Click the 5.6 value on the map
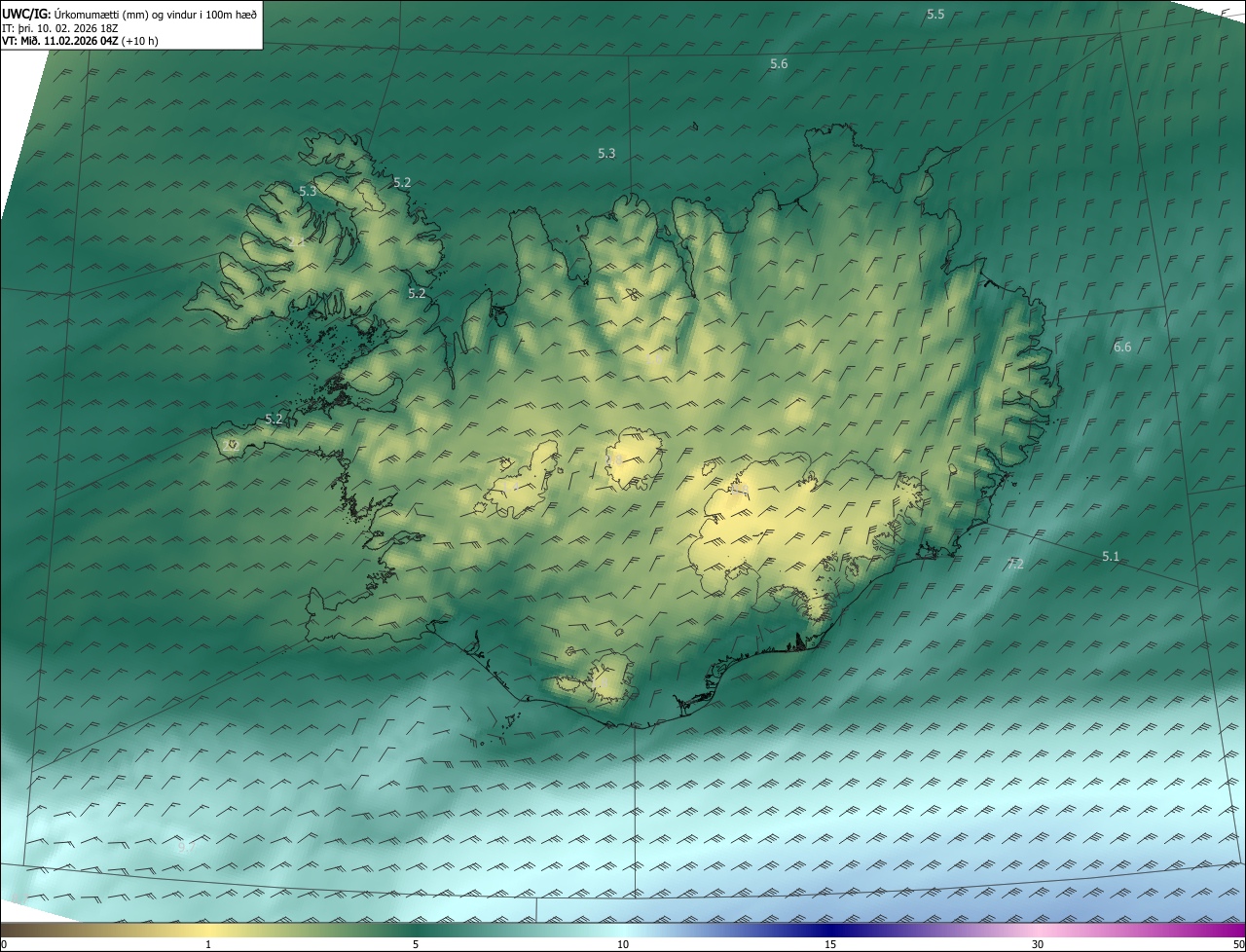The image size is (1246, 952). pos(779,64)
